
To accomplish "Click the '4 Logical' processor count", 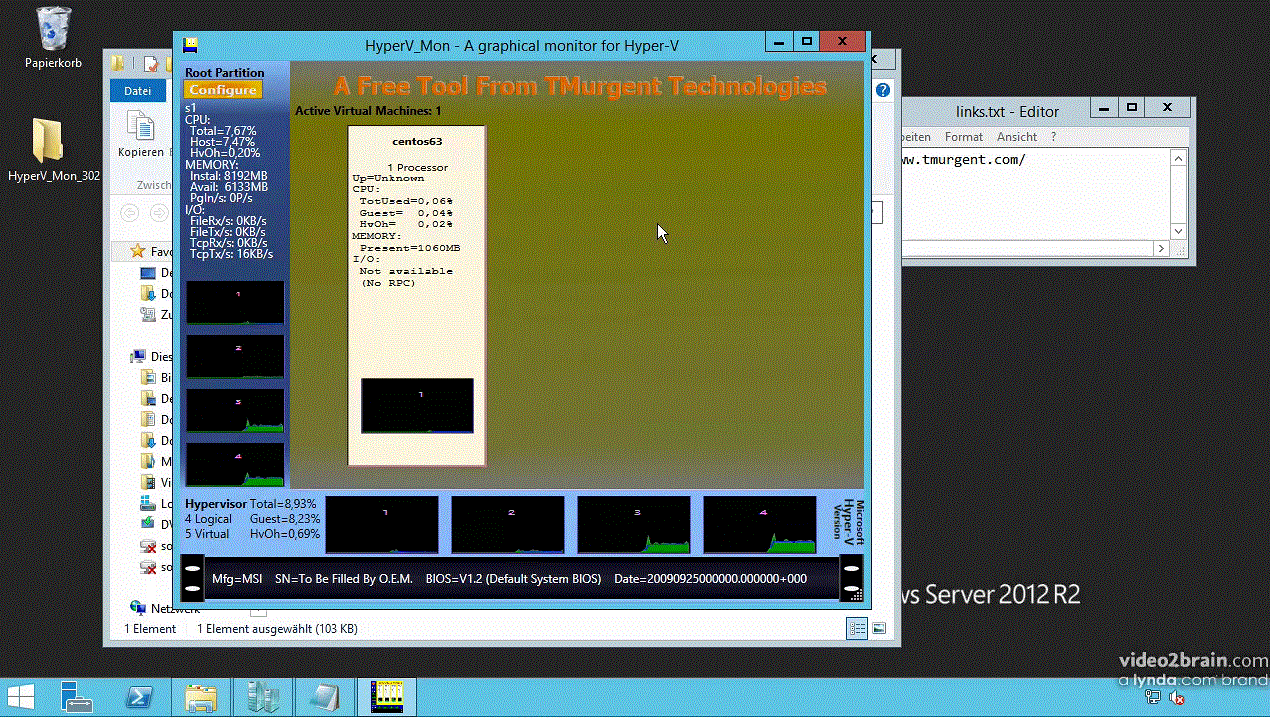I will [208, 519].
